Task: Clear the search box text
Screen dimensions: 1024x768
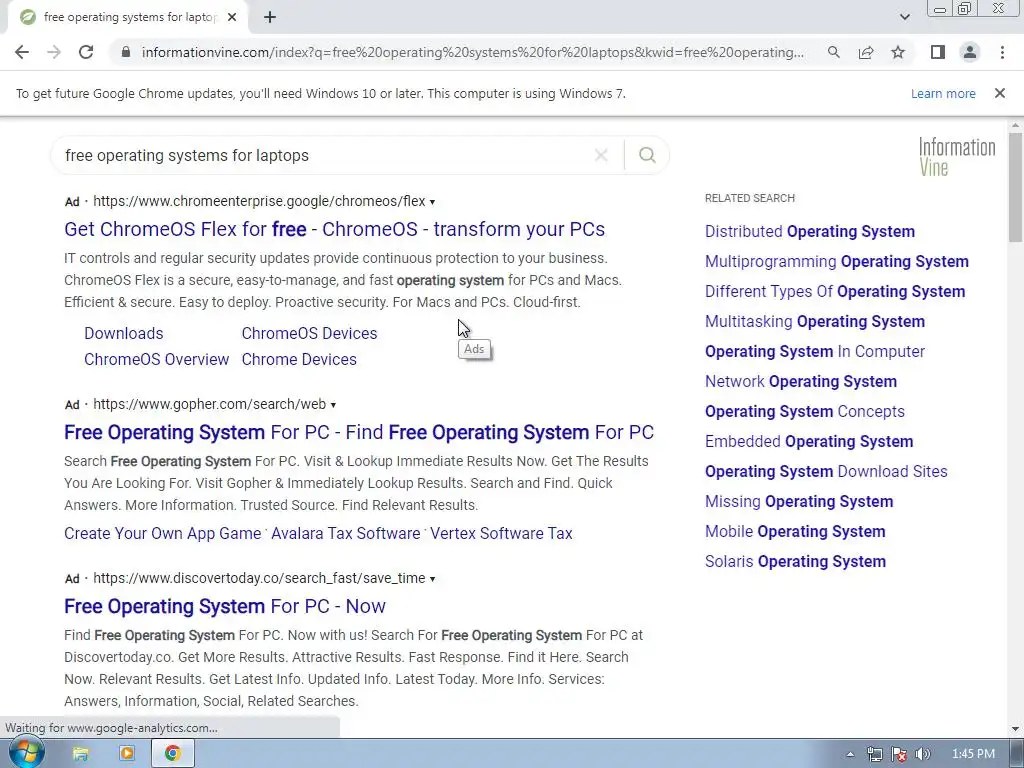Action: pos(601,155)
